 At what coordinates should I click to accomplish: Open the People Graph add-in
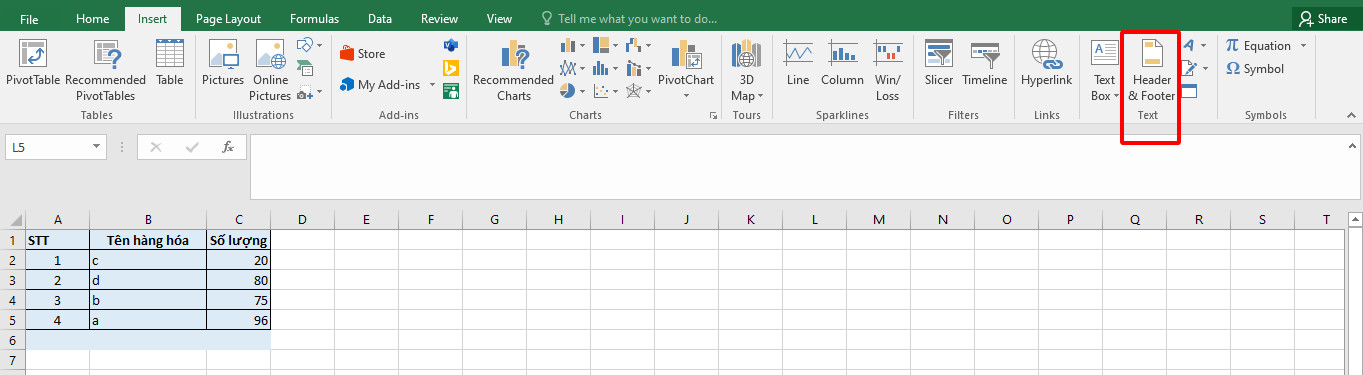coord(451,92)
